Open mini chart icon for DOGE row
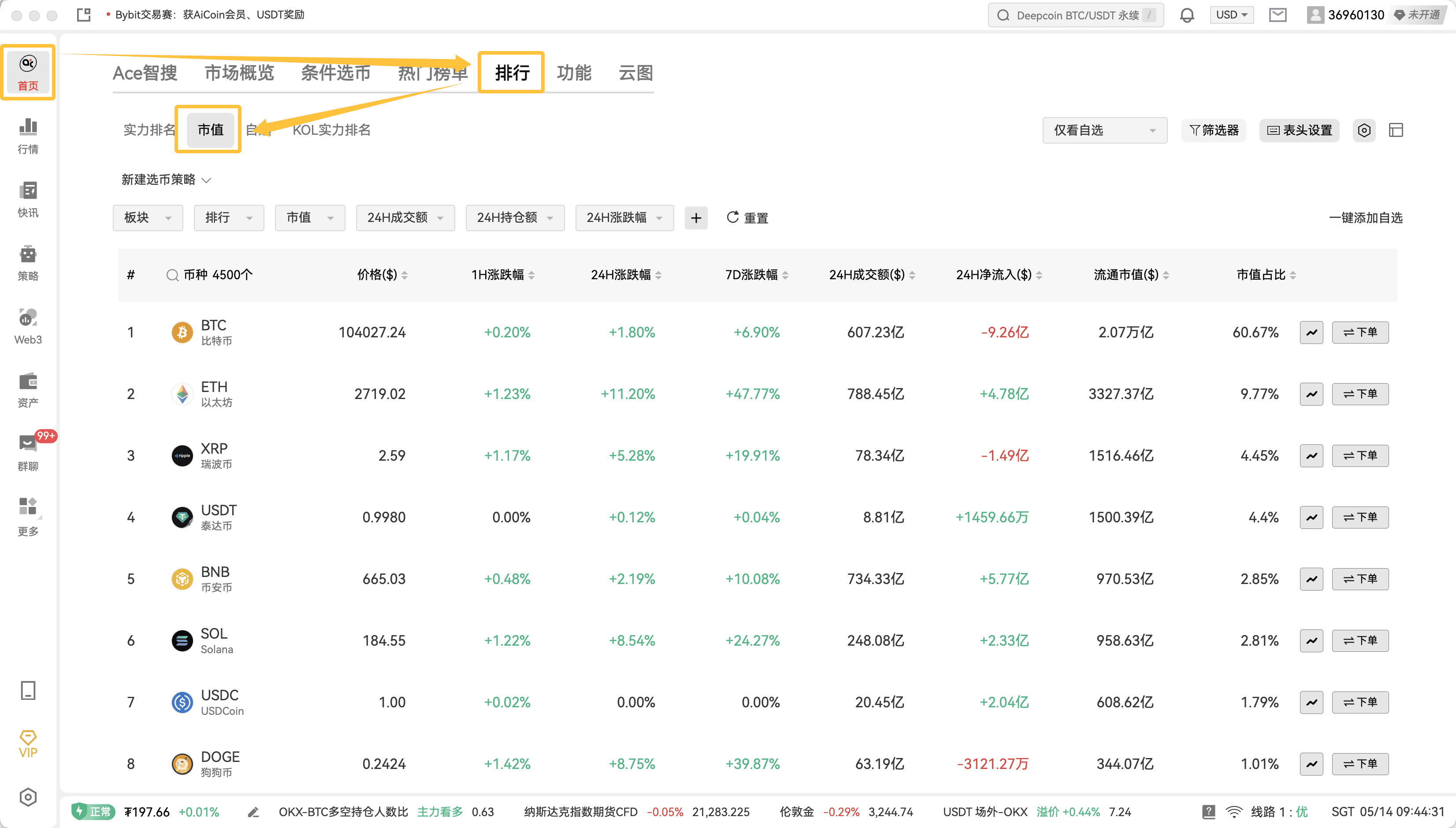This screenshot has height=828, width=1456. 1311,764
